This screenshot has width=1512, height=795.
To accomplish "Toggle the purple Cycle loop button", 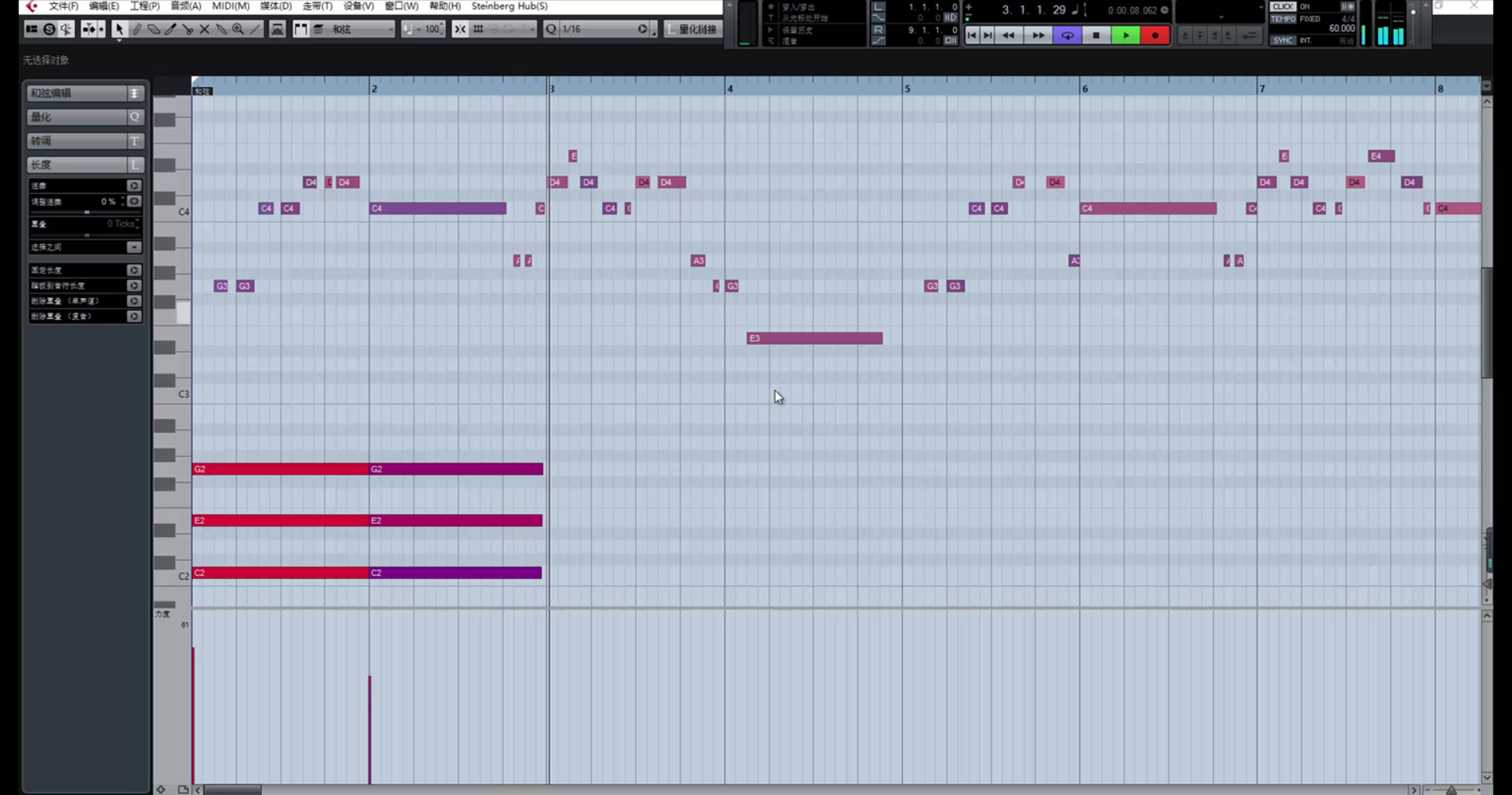I will (x=1067, y=35).
